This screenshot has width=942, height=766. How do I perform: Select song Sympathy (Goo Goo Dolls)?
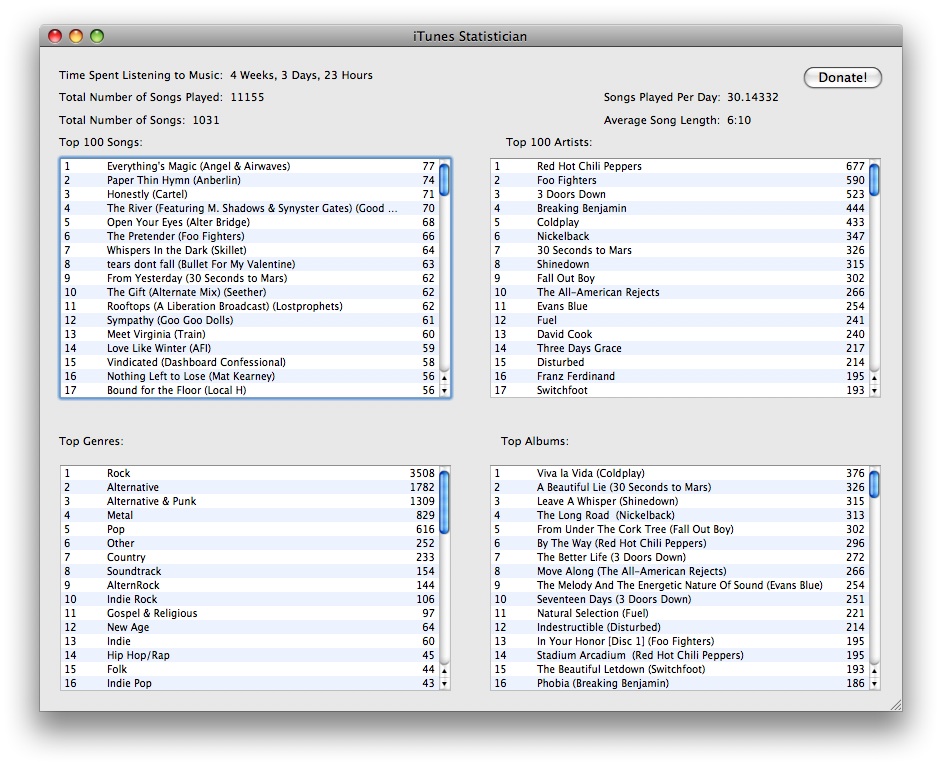tap(249, 320)
